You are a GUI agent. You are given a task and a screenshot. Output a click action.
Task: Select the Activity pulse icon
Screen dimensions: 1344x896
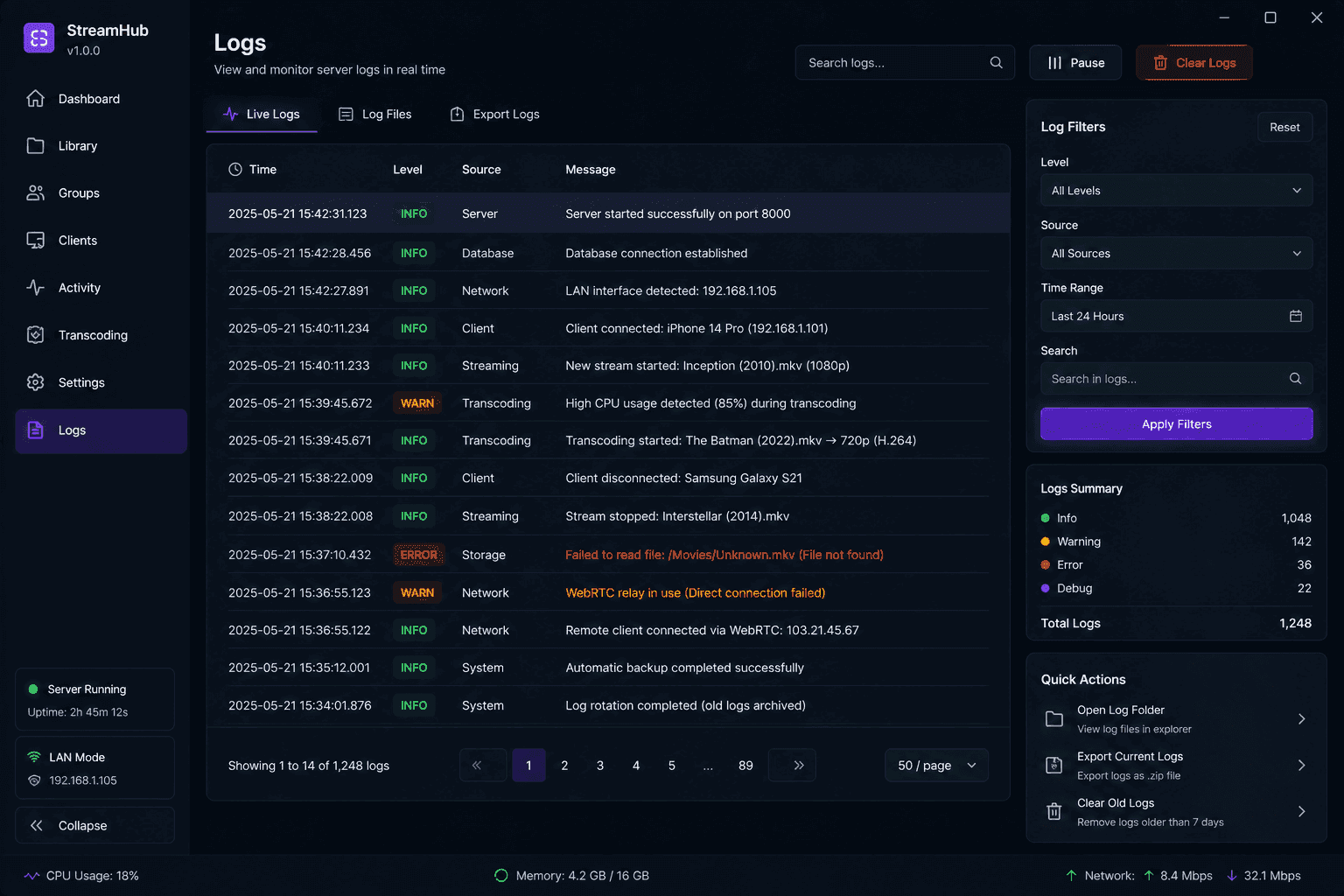[35, 288]
